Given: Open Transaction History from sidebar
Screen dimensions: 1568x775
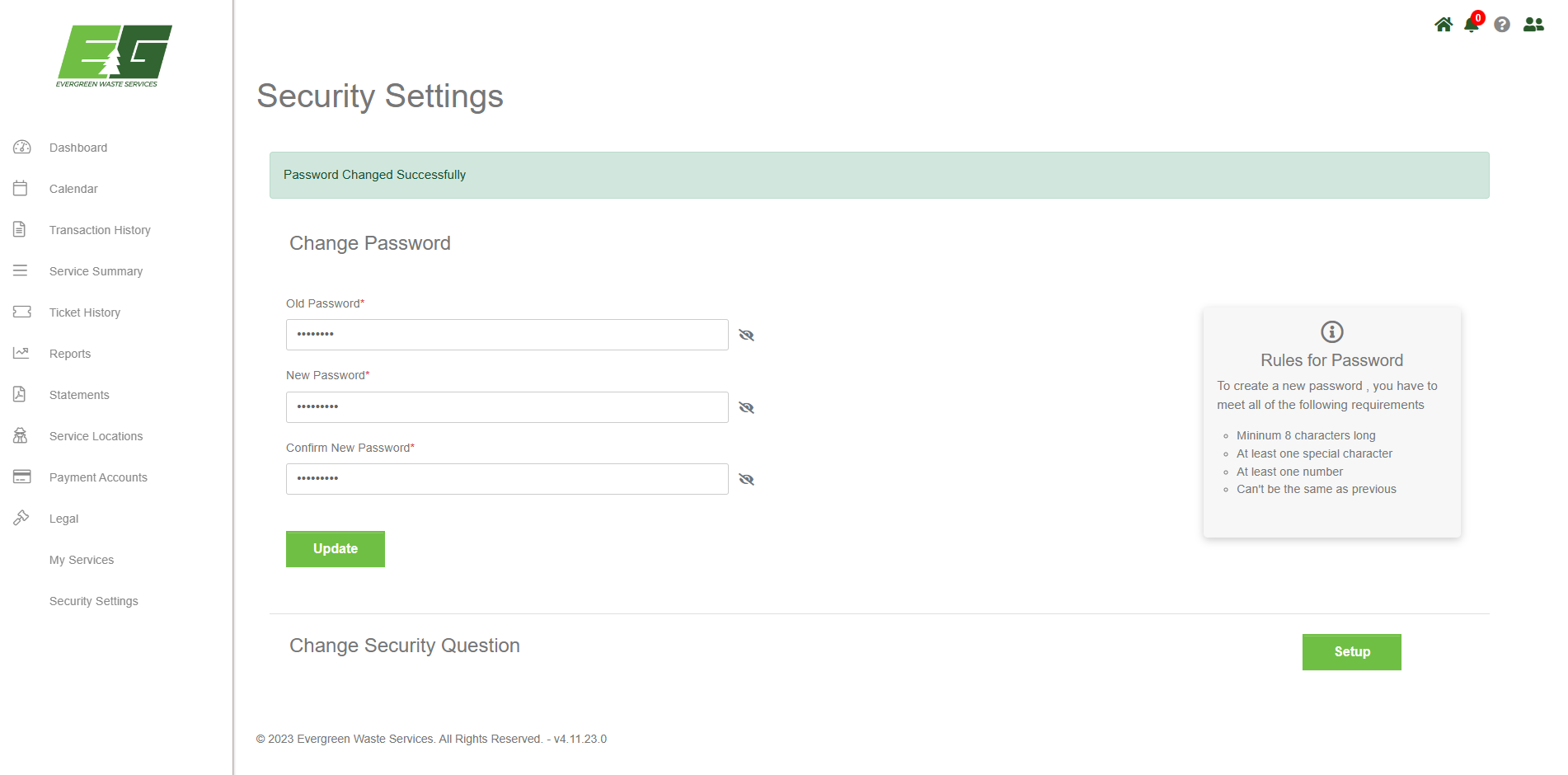Looking at the screenshot, I should click(x=100, y=230).
